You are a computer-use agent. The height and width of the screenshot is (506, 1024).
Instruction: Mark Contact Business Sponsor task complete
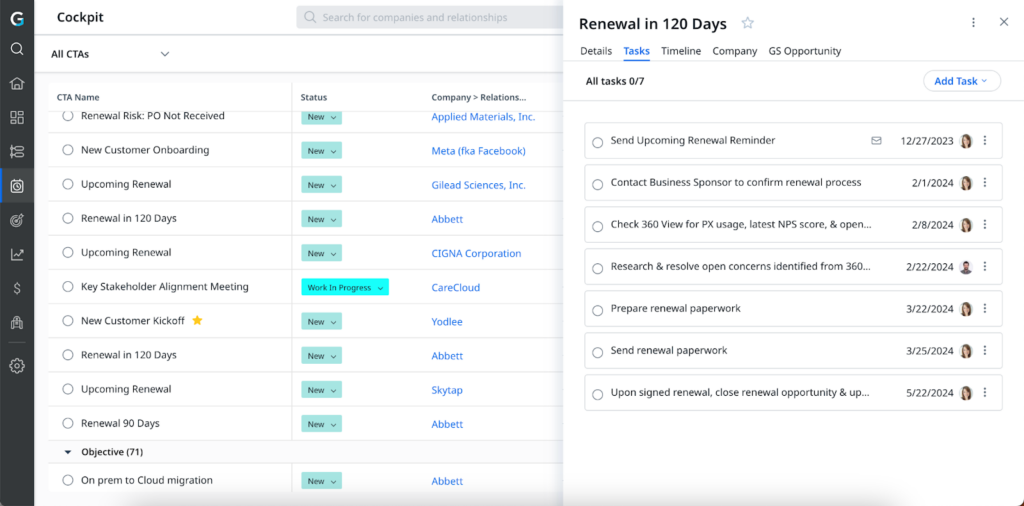coord(597,185)
